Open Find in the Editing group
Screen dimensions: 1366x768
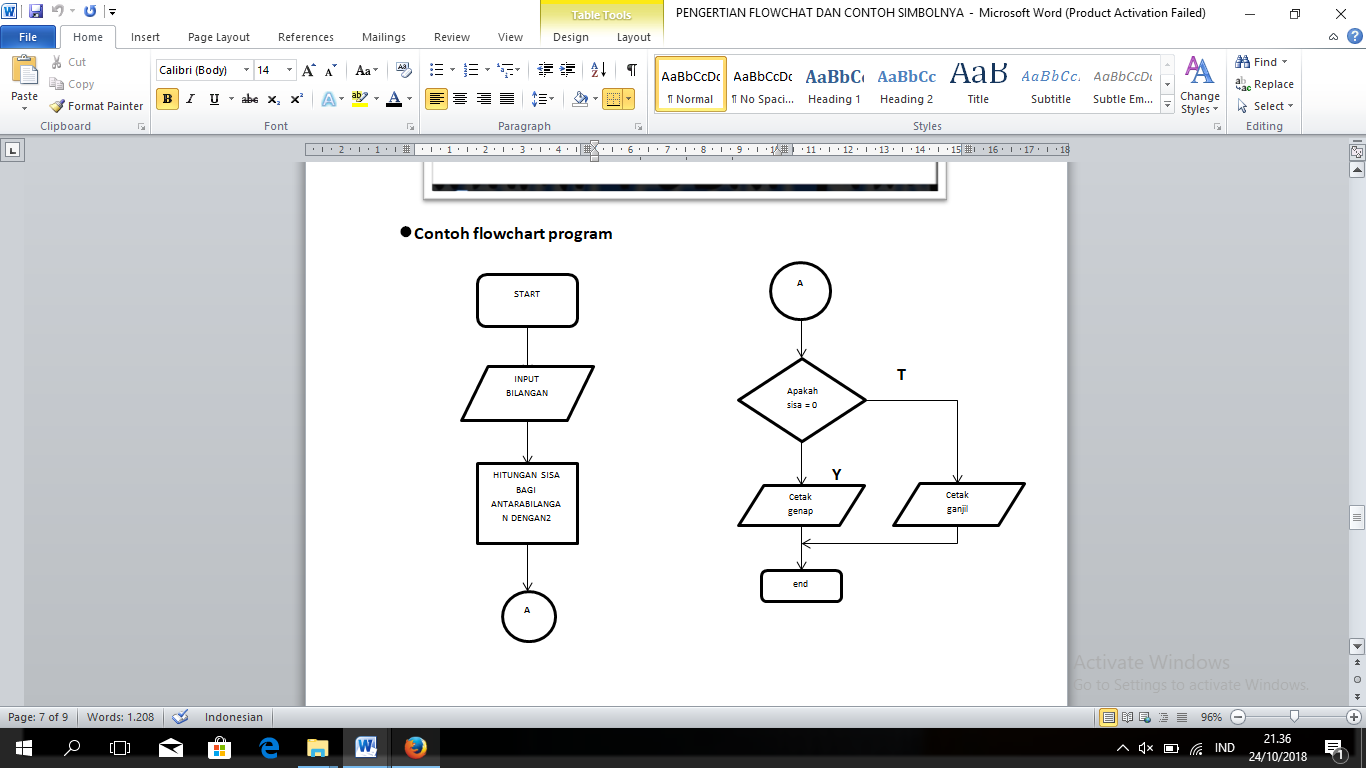pos(1256,61)
